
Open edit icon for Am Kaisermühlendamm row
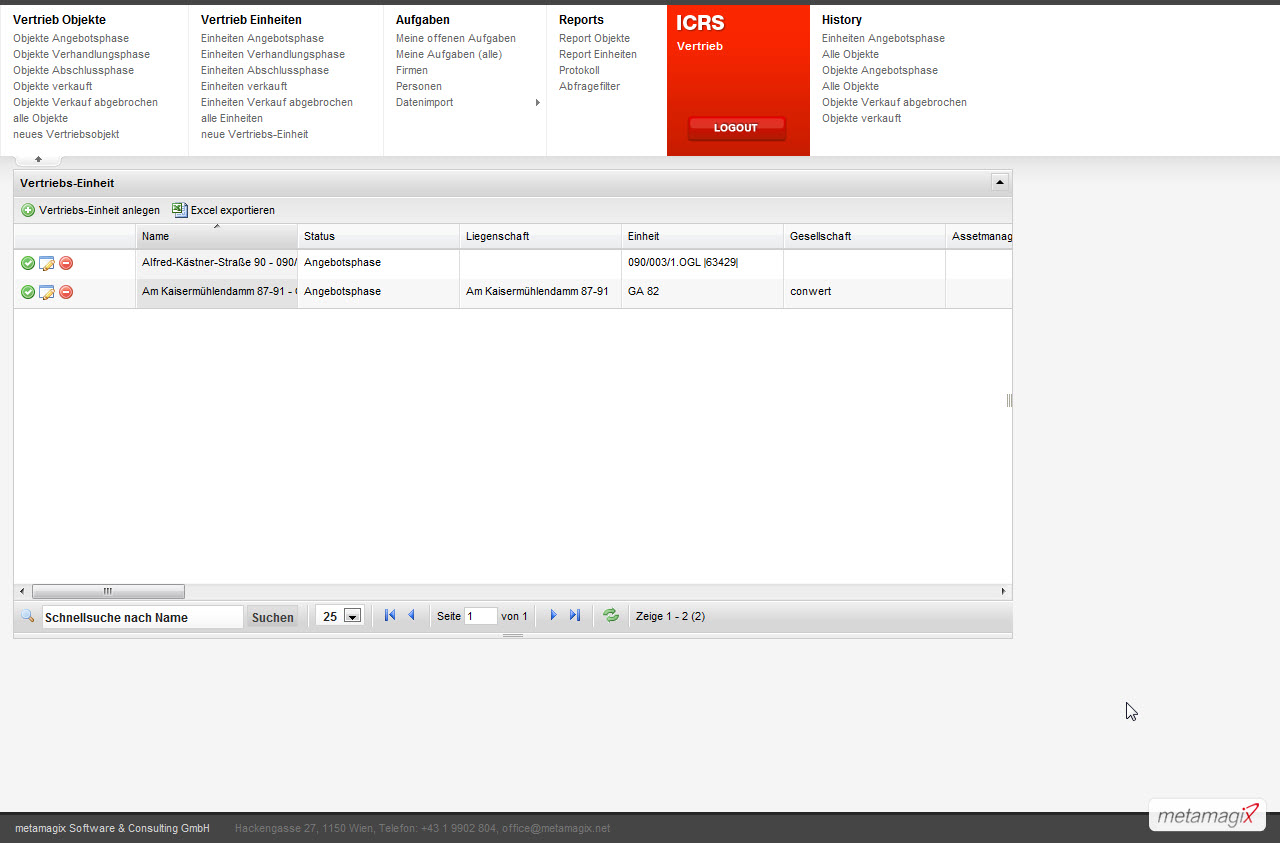(x=46, y=292)
